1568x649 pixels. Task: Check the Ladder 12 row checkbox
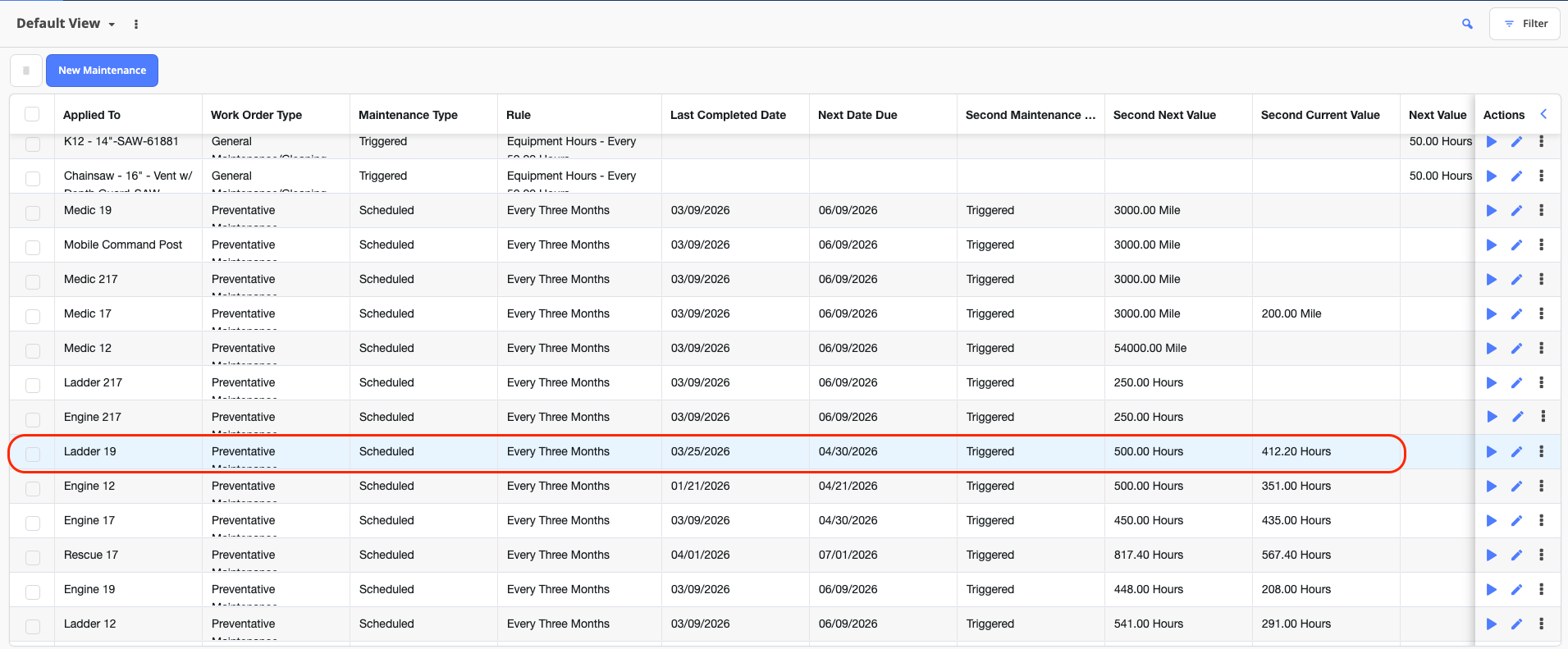[33, 626]
